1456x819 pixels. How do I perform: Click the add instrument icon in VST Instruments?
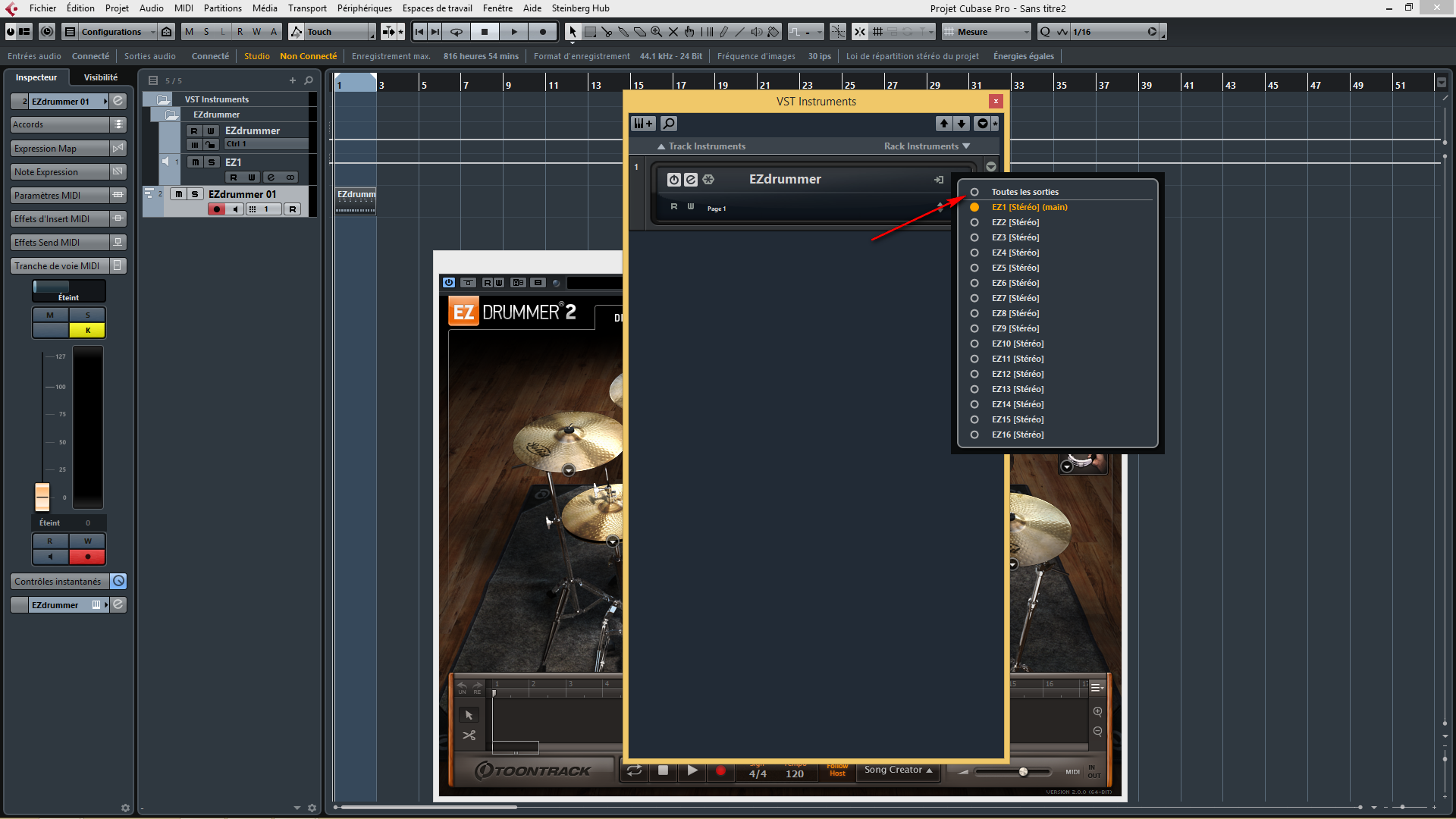[643, 124]
